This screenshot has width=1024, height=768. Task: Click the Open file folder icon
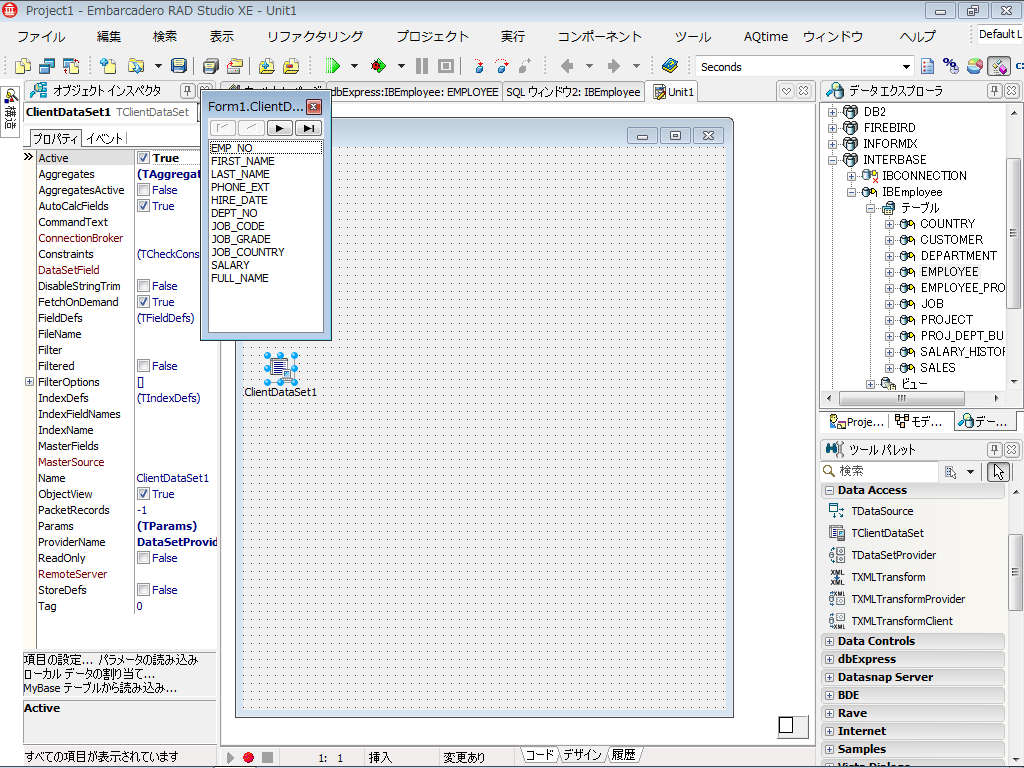point(136,66)
